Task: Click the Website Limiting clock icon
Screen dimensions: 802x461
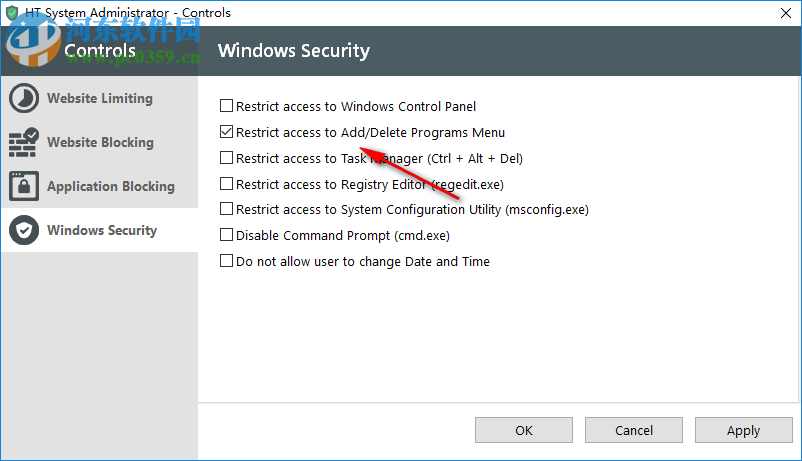Action: click(23, 99)
